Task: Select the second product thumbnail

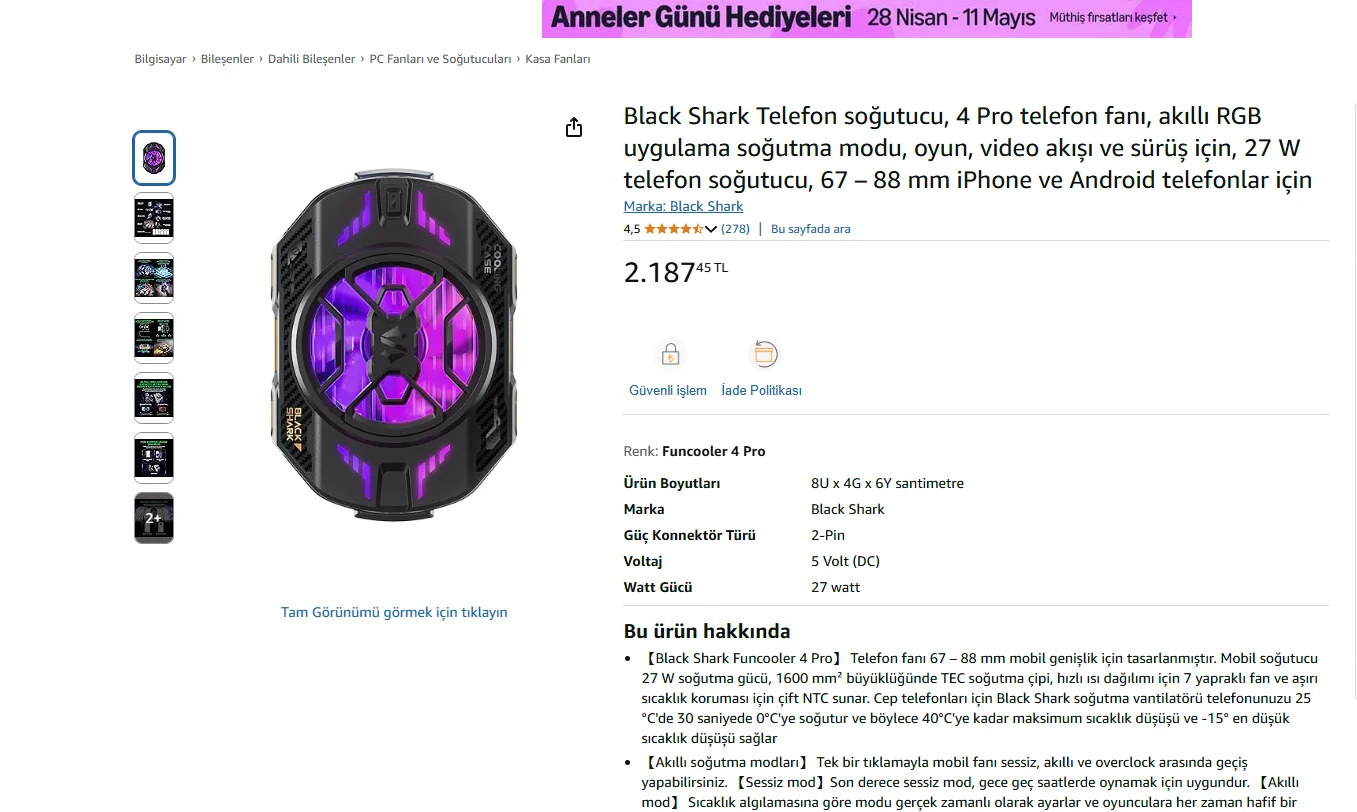Action: pos(154,218)
